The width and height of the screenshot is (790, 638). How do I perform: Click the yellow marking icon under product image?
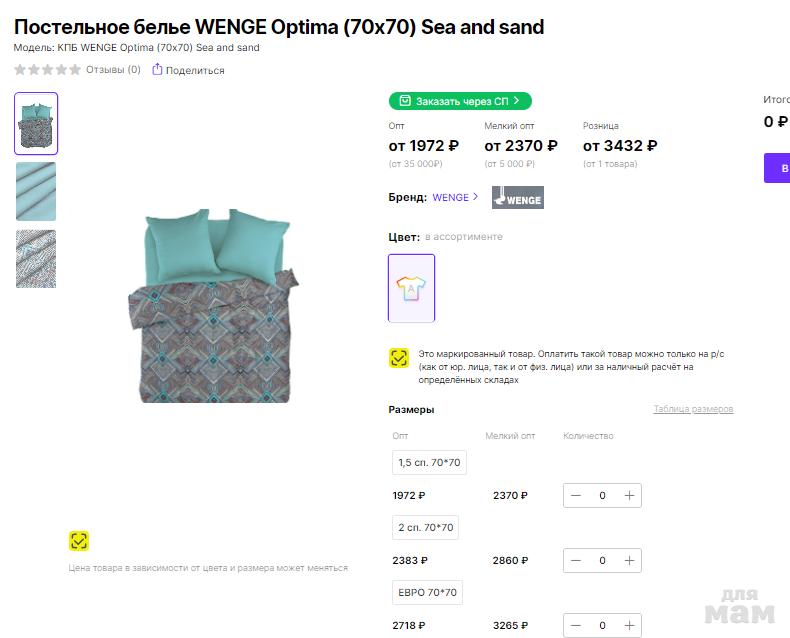pyautogui.click(x=79, y=541)
